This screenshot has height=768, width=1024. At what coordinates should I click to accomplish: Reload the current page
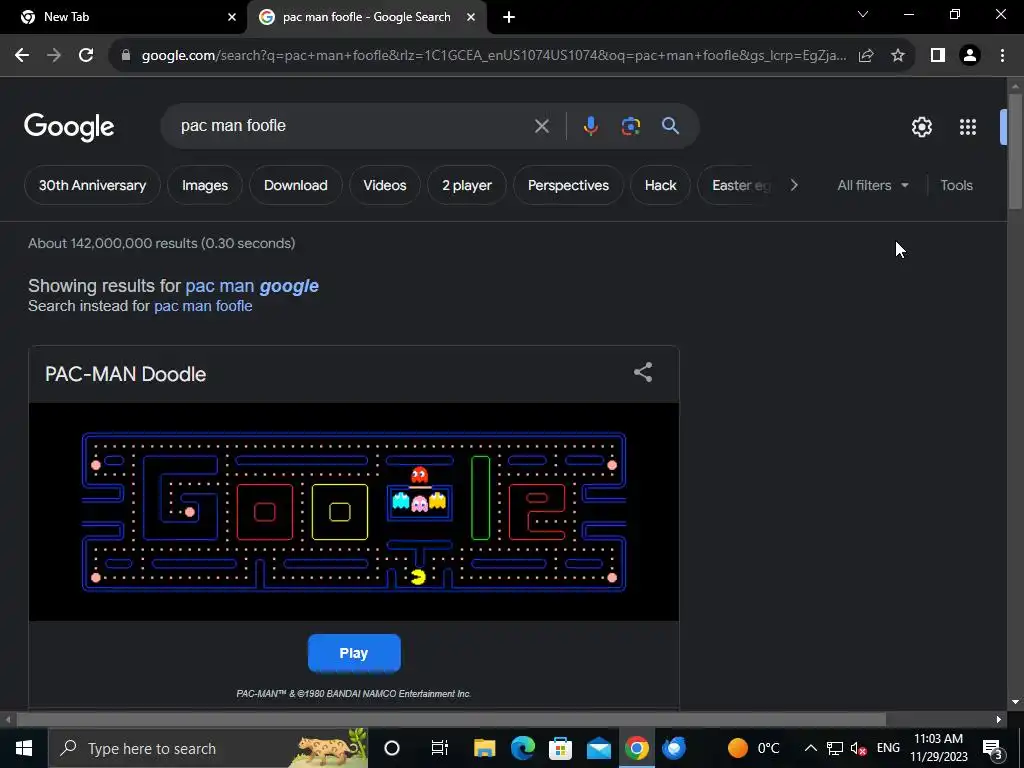pyautogui.click(x=86, y=56)
